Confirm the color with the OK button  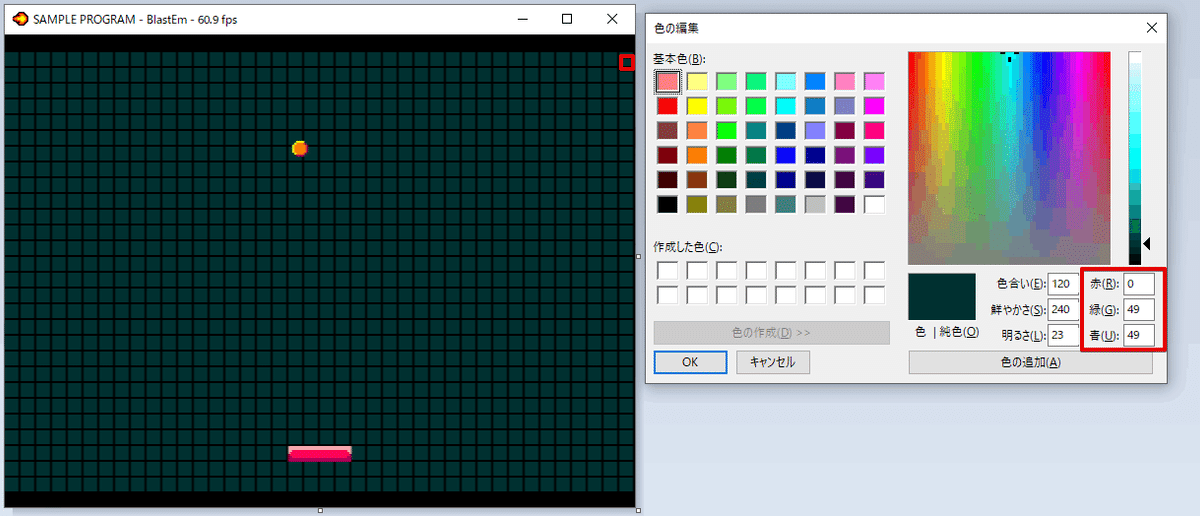tap(690, 362)
